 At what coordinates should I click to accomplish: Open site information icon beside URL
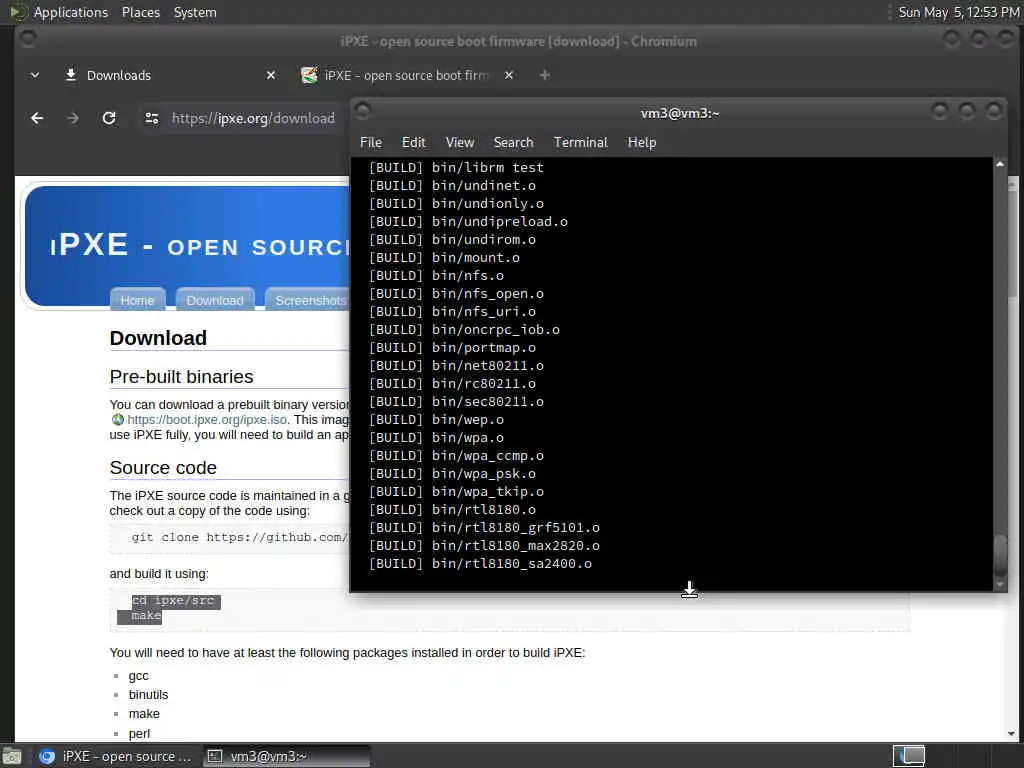[x=152, y=118]
